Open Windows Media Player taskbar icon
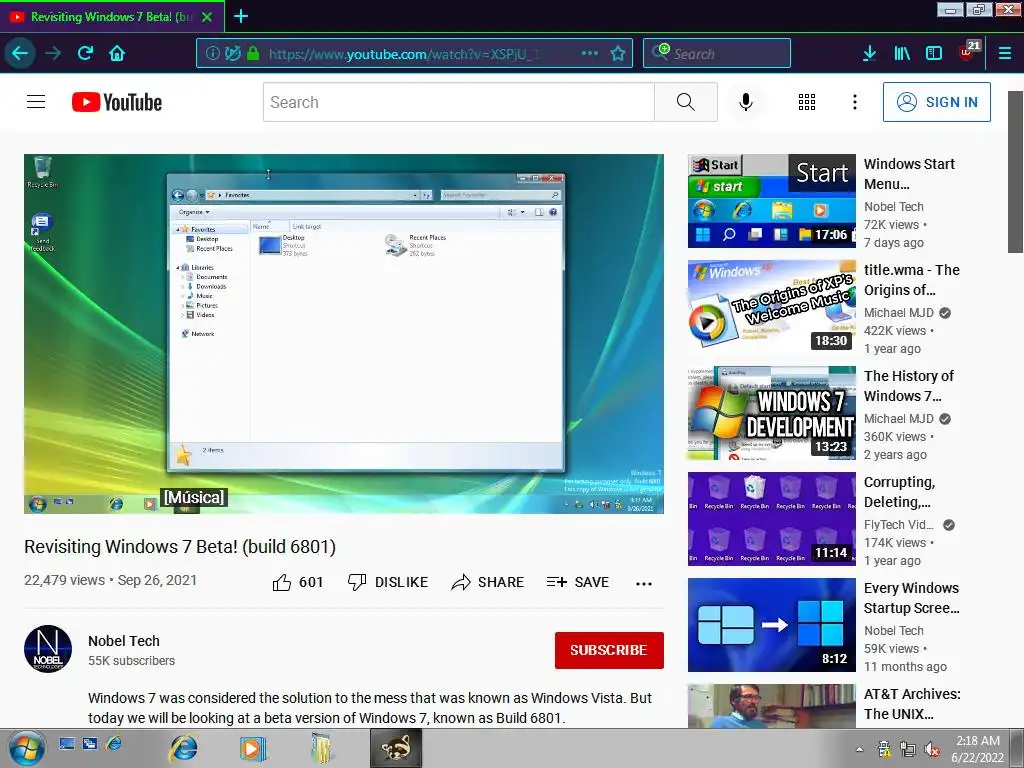1024x768 pixels. (x=252, y=748)
